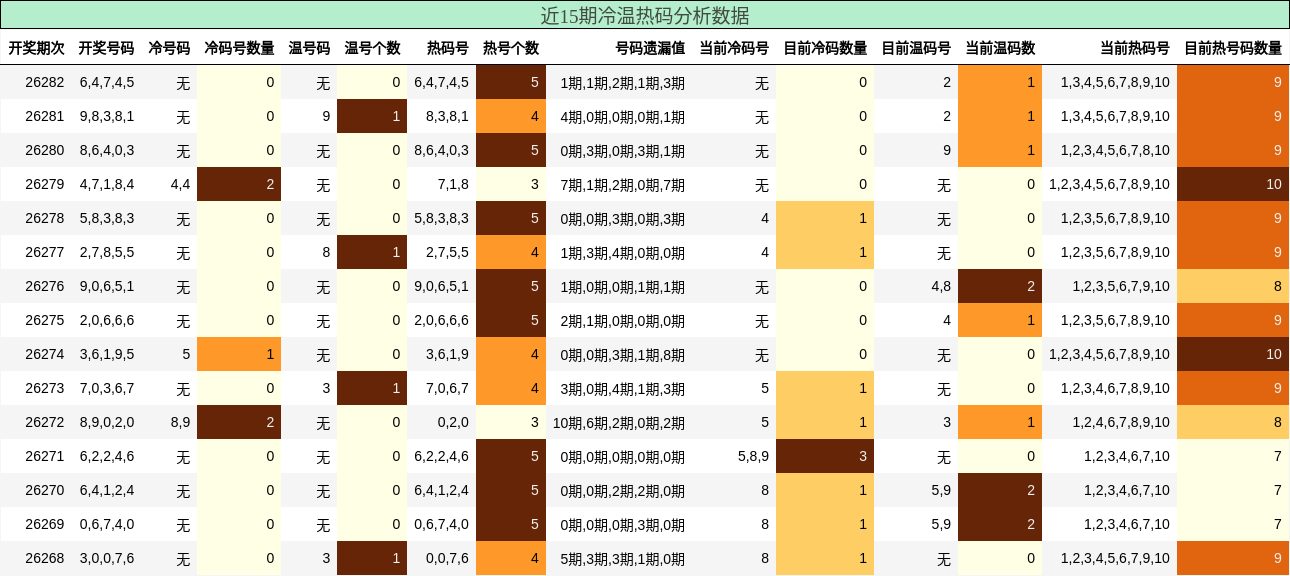Click period number 26278
Image resolution: width=1290 pixels, height=576 pixels.
(x=45, y=218)
